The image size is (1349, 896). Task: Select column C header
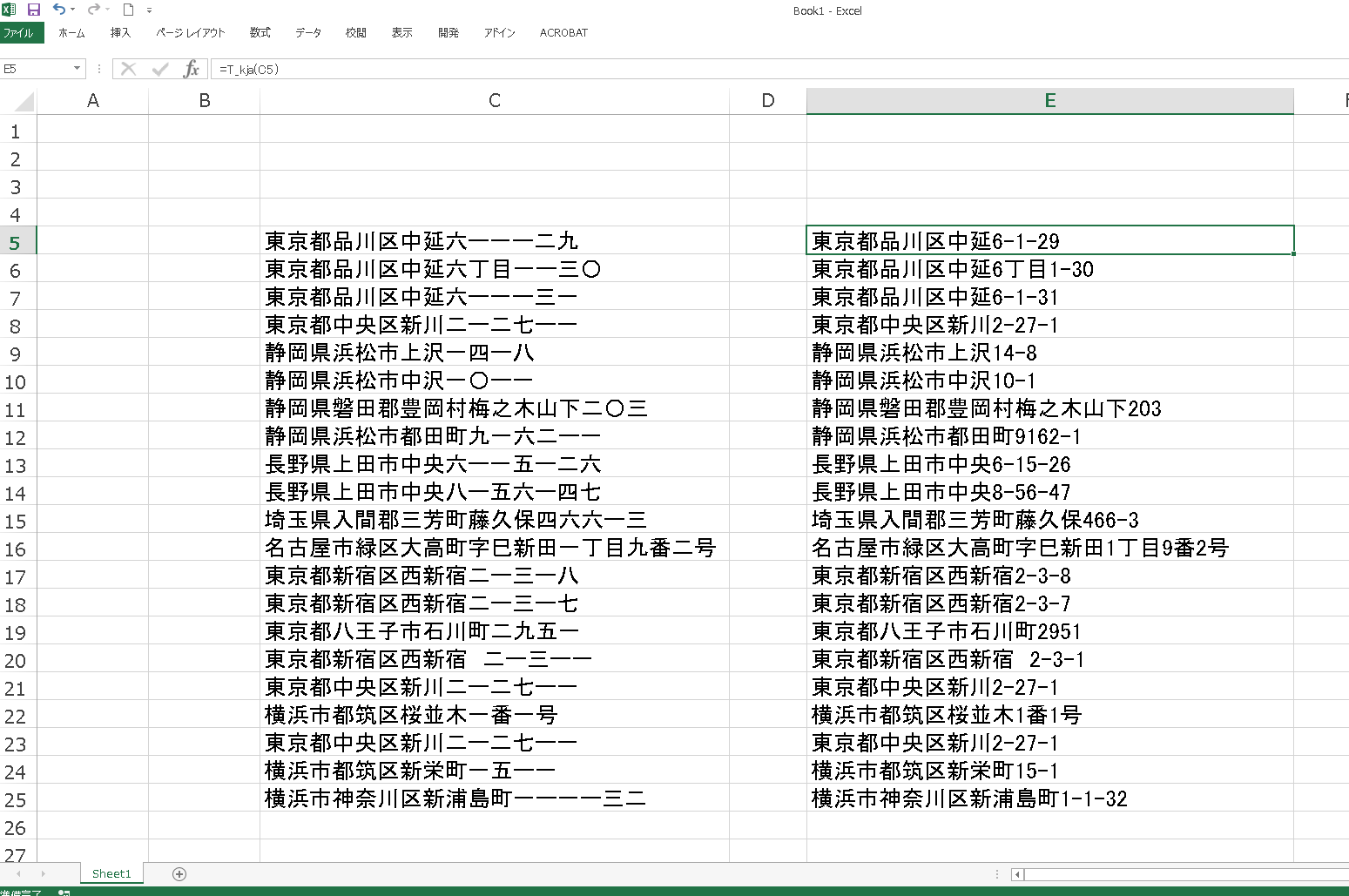coord(495,101)
